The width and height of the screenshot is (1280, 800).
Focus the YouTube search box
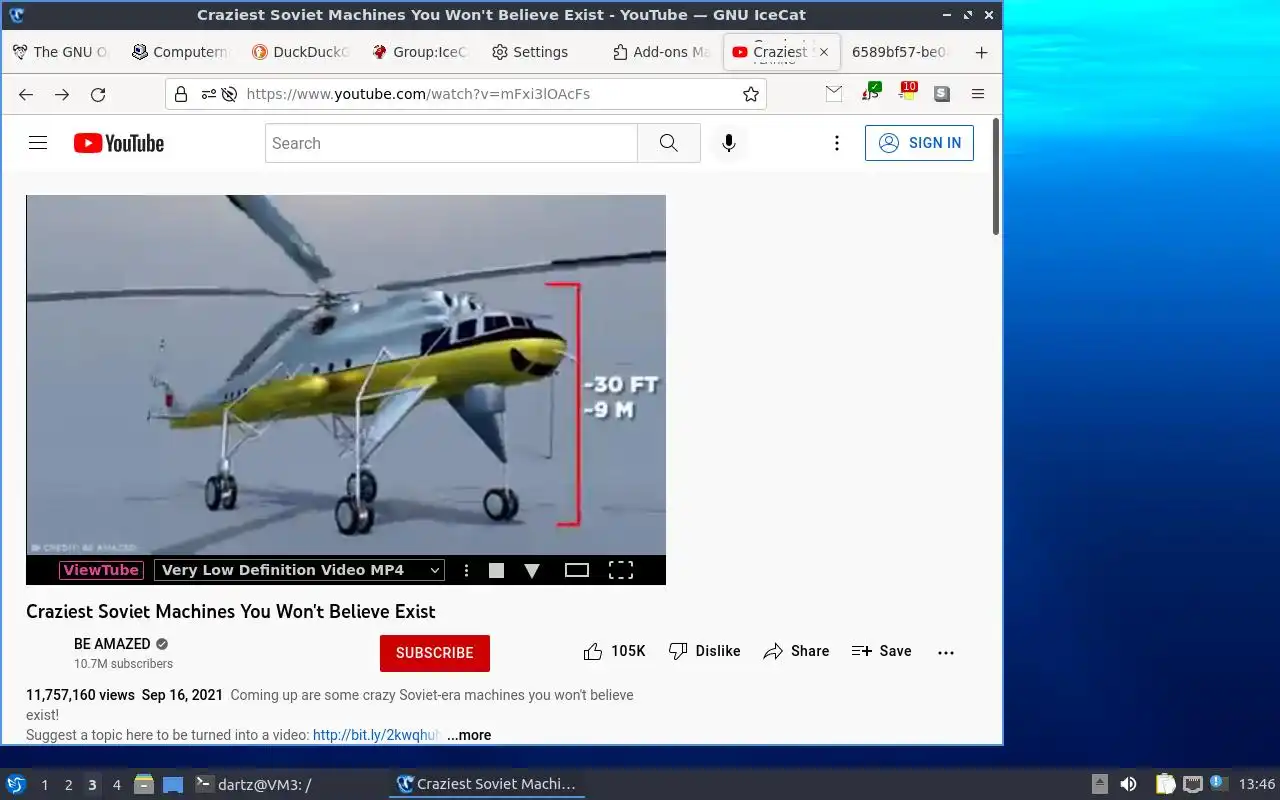(451, 143)
